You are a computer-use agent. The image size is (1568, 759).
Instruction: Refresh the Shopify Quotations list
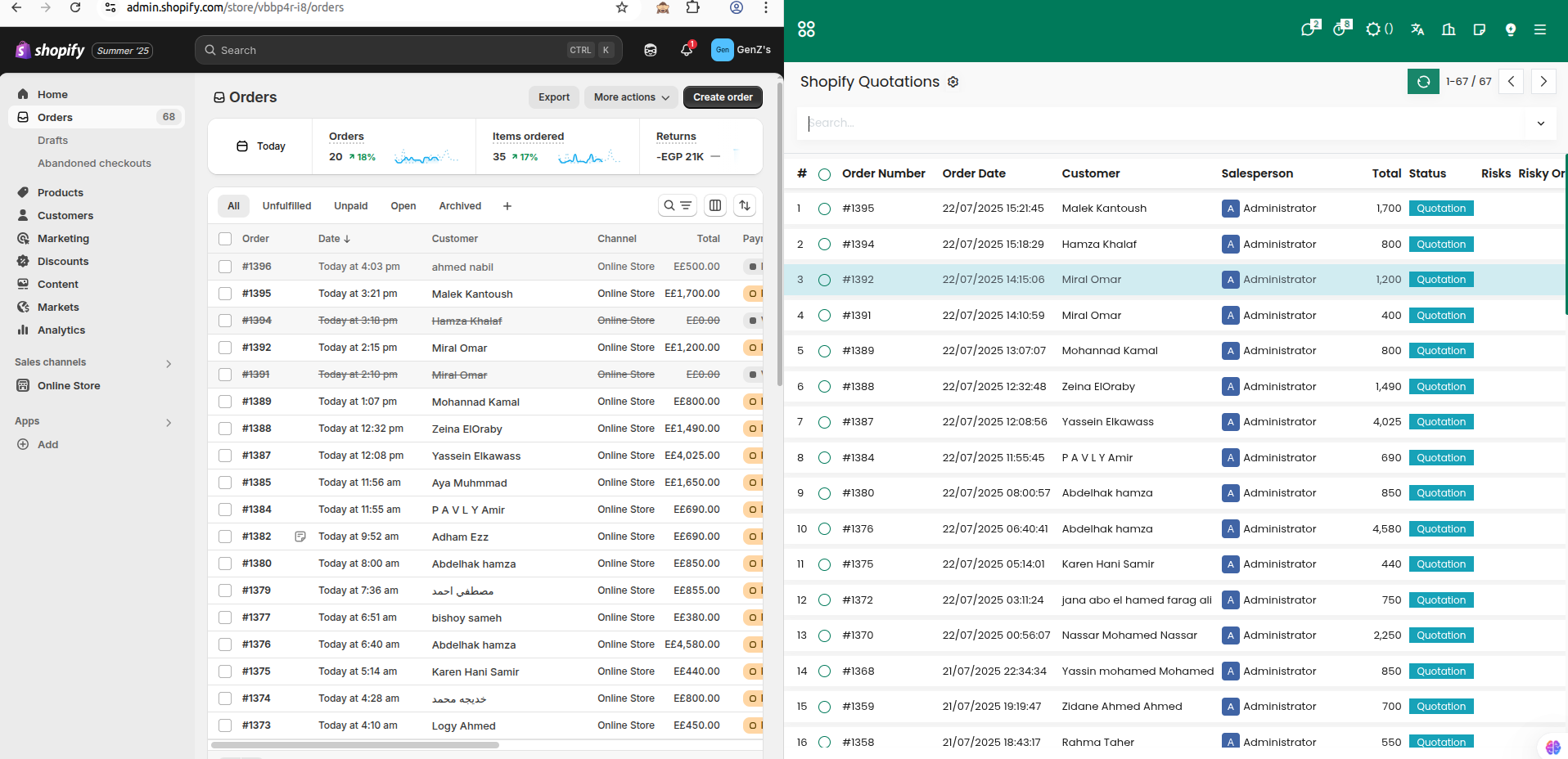(1423, 82)
